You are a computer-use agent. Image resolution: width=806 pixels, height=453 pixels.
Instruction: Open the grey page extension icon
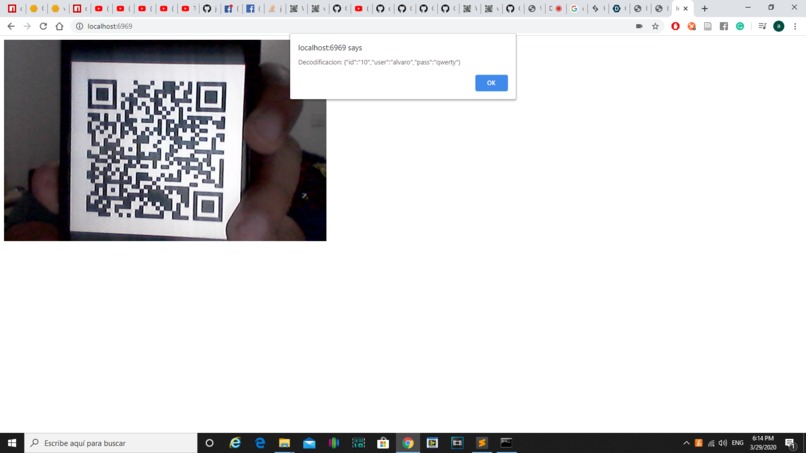[708, 26]
